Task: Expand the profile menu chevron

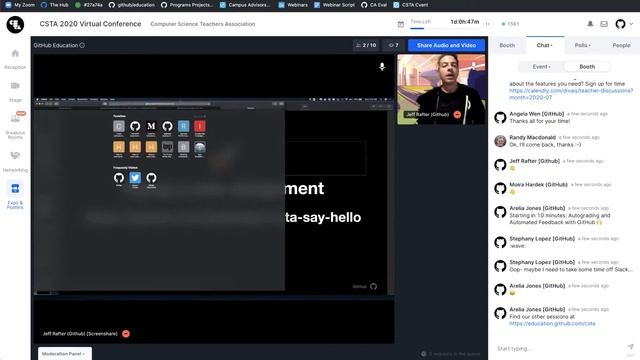Action: click(631, 24)
